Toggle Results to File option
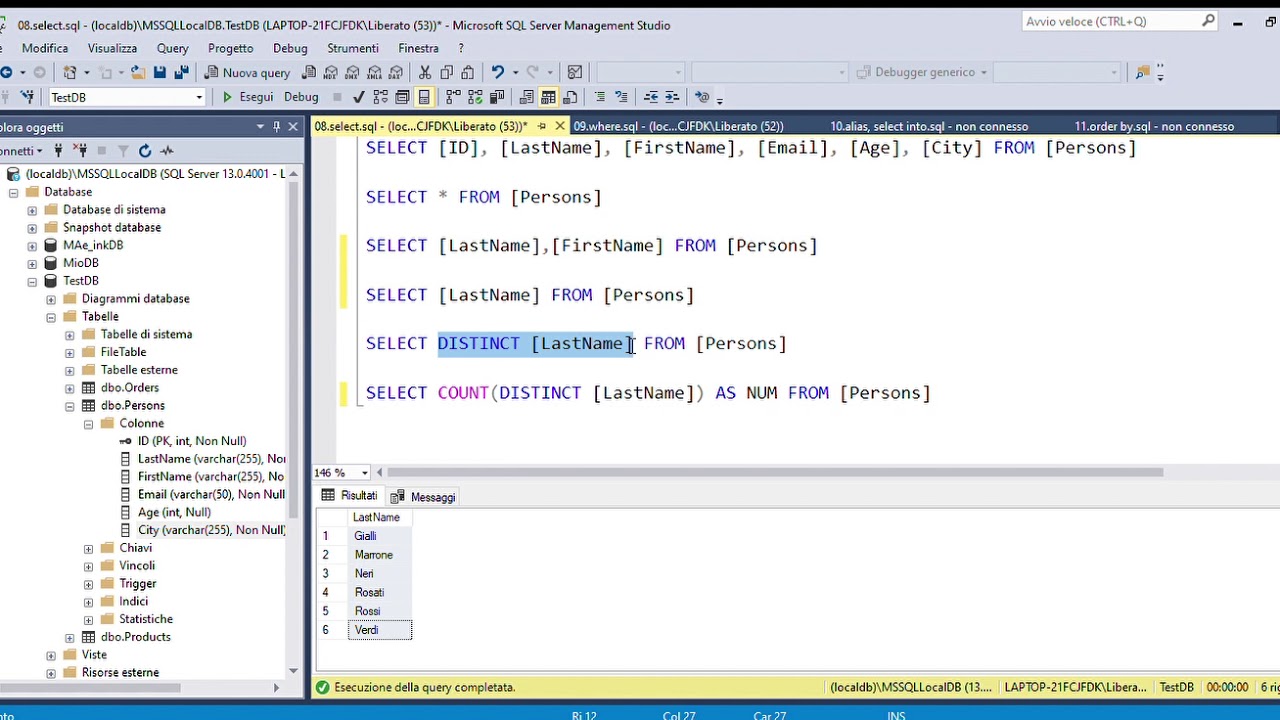1280x720 pixels. point(570,97)
